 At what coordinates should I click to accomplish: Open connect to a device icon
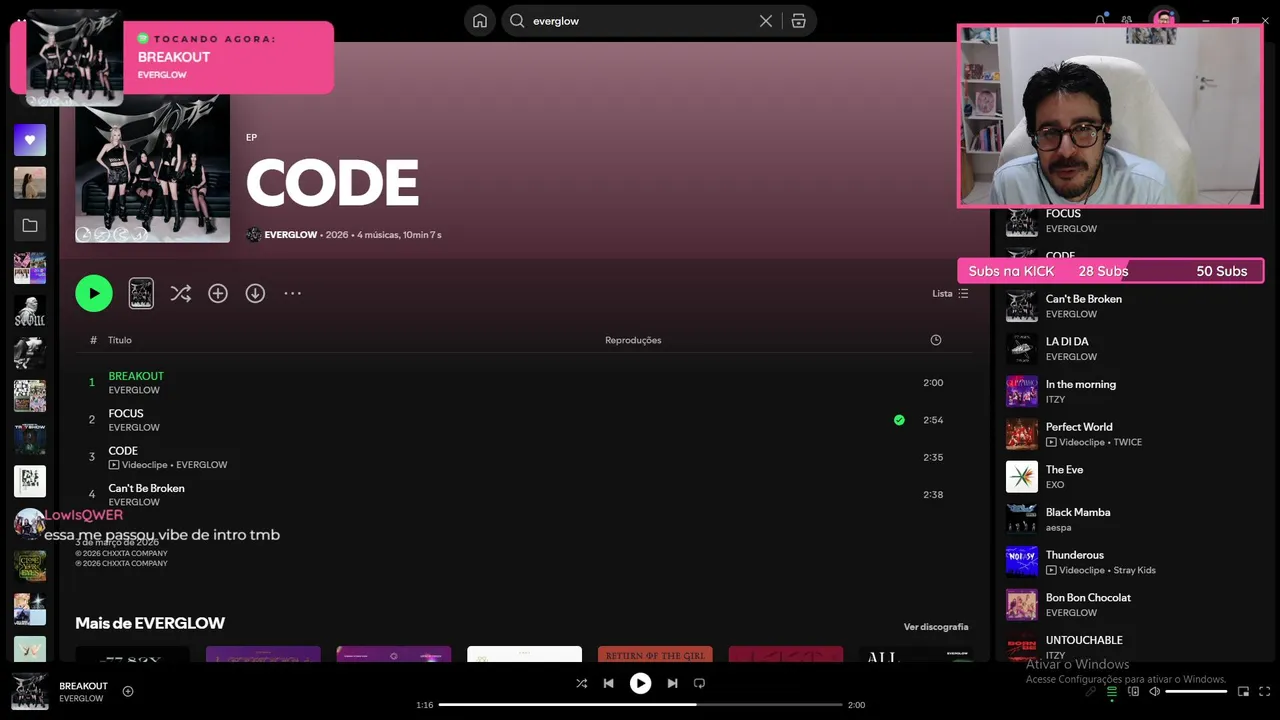(x=1133, y=691)
